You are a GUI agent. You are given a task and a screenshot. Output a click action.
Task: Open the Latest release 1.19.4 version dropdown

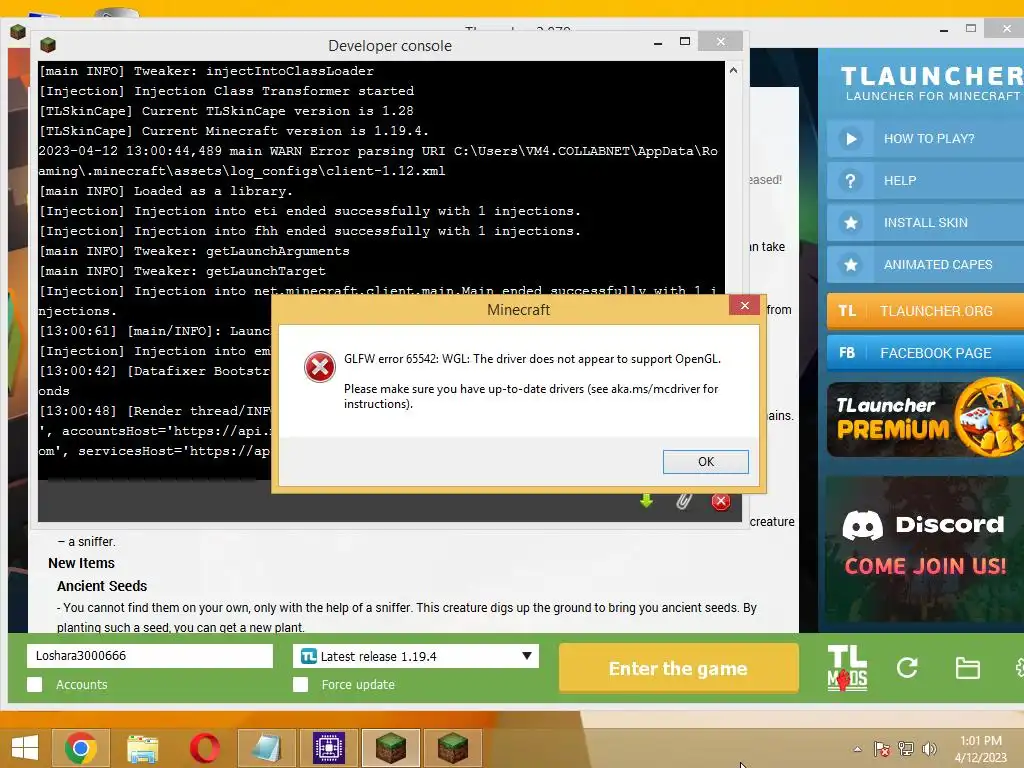(x=416, y=656)
